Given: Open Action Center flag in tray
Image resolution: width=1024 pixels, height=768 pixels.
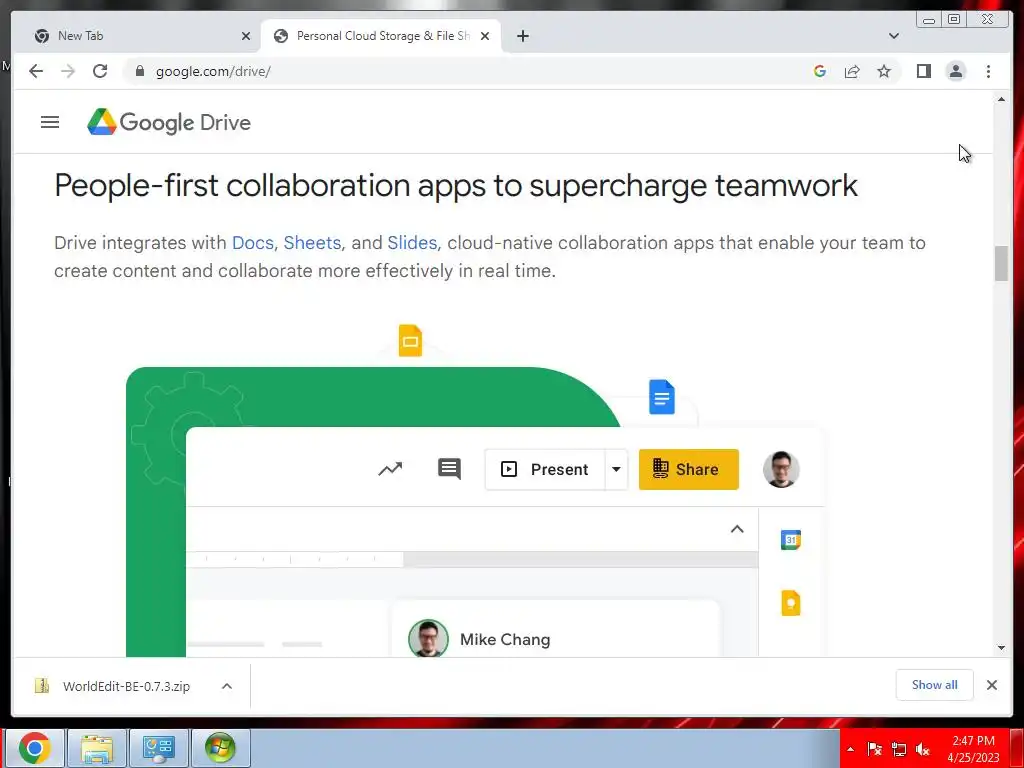Looking at the screenshot, I should [874, 749].
